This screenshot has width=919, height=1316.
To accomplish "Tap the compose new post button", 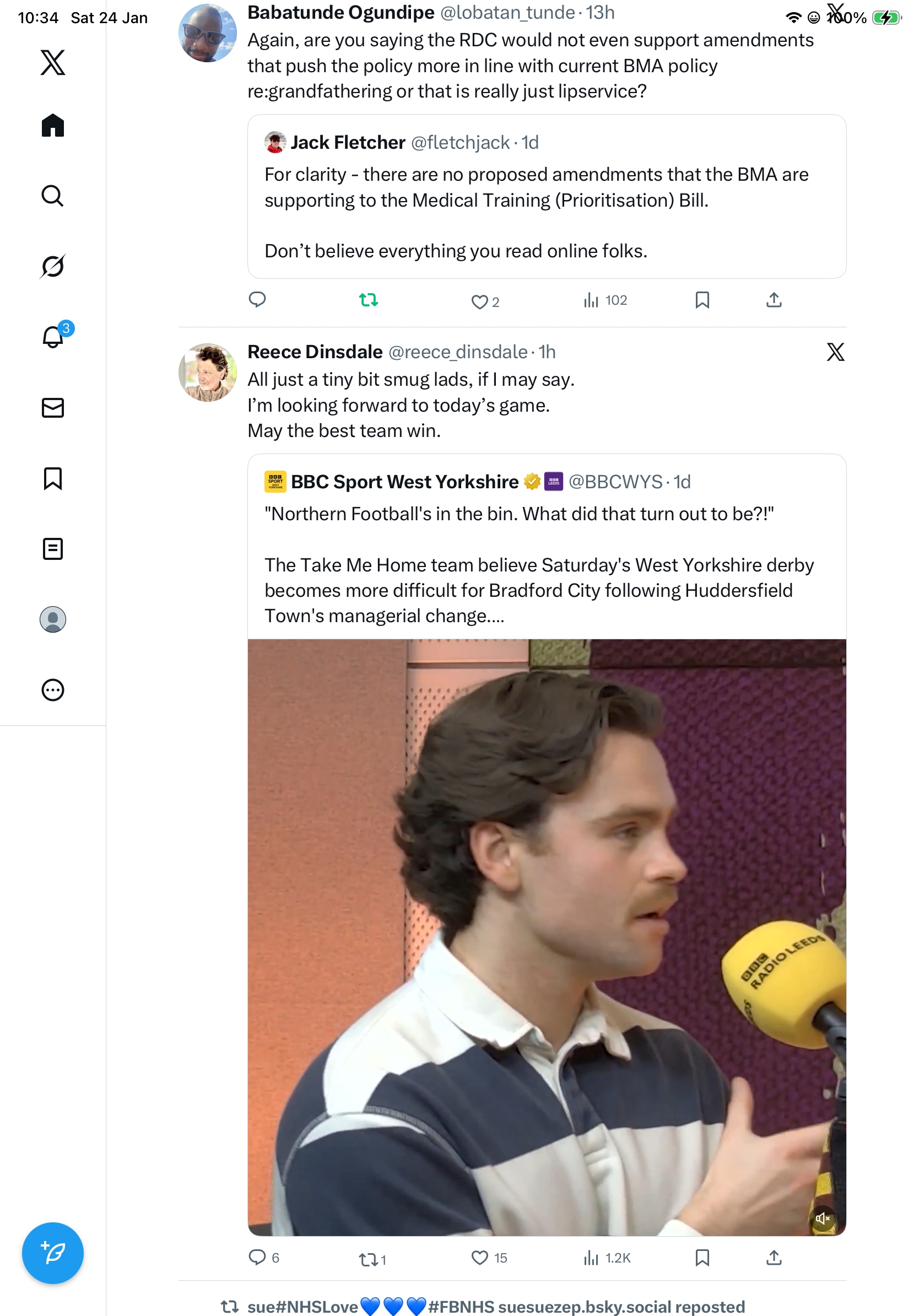I will (x=53, y=1253).
